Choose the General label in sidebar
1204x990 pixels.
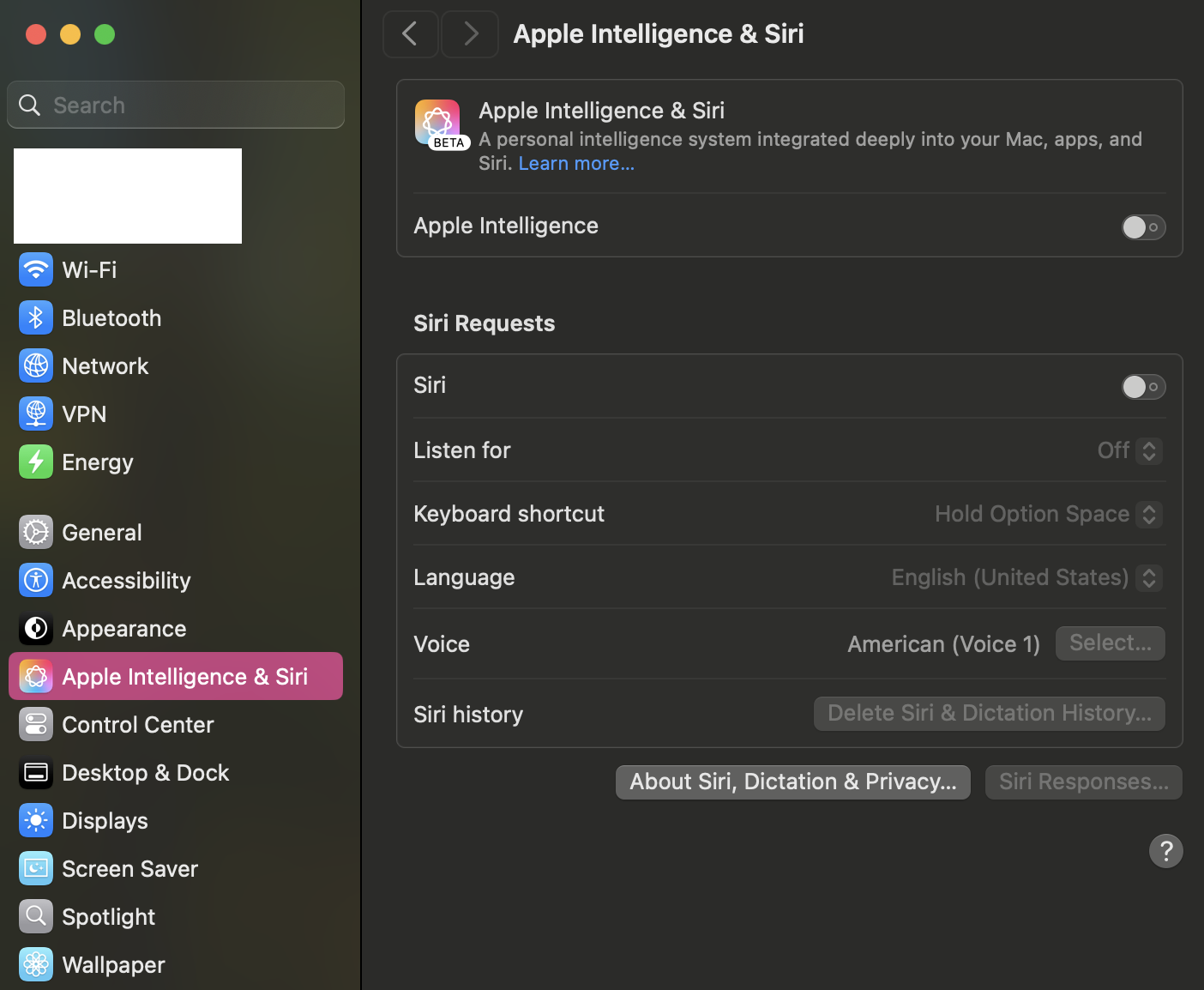(x=102, y=533)
